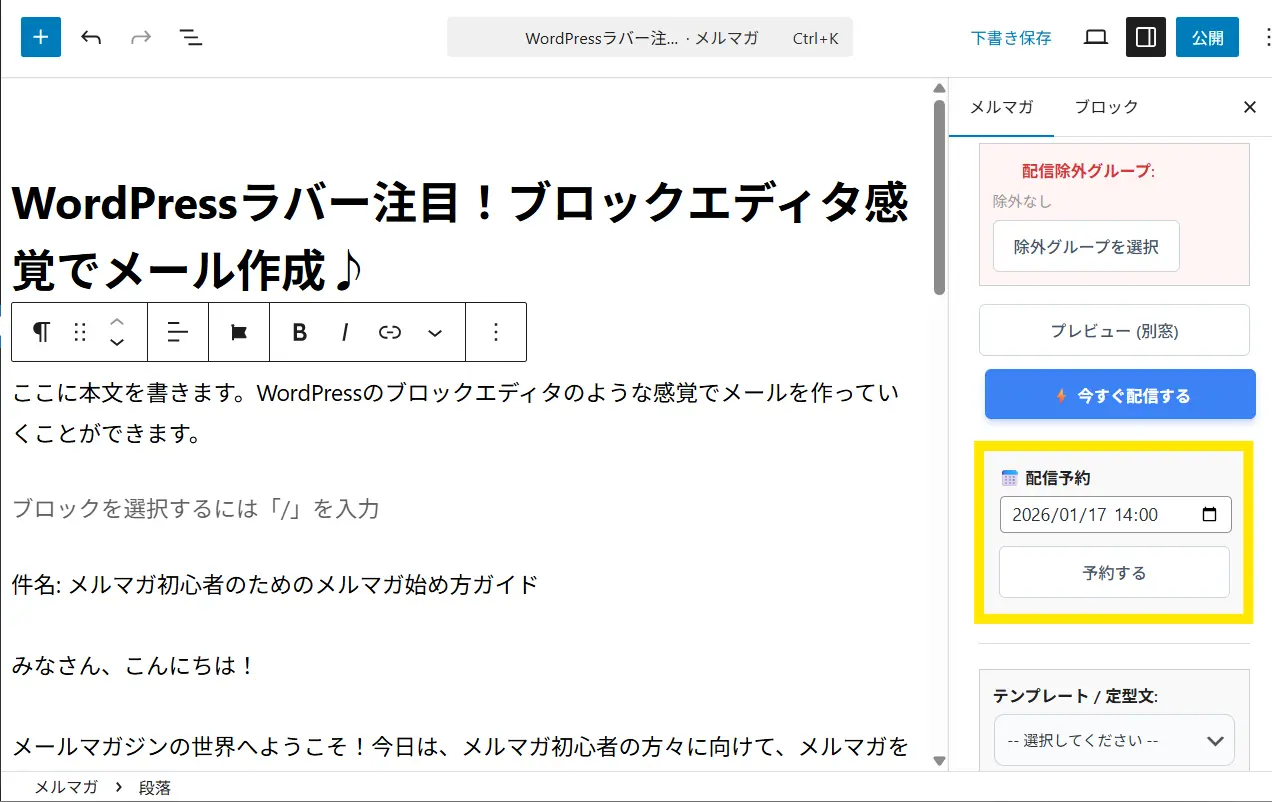Viewport: 1272px width, 802px height.
Task: Select the メルマガ sidebar tab
Action: 1001,107
